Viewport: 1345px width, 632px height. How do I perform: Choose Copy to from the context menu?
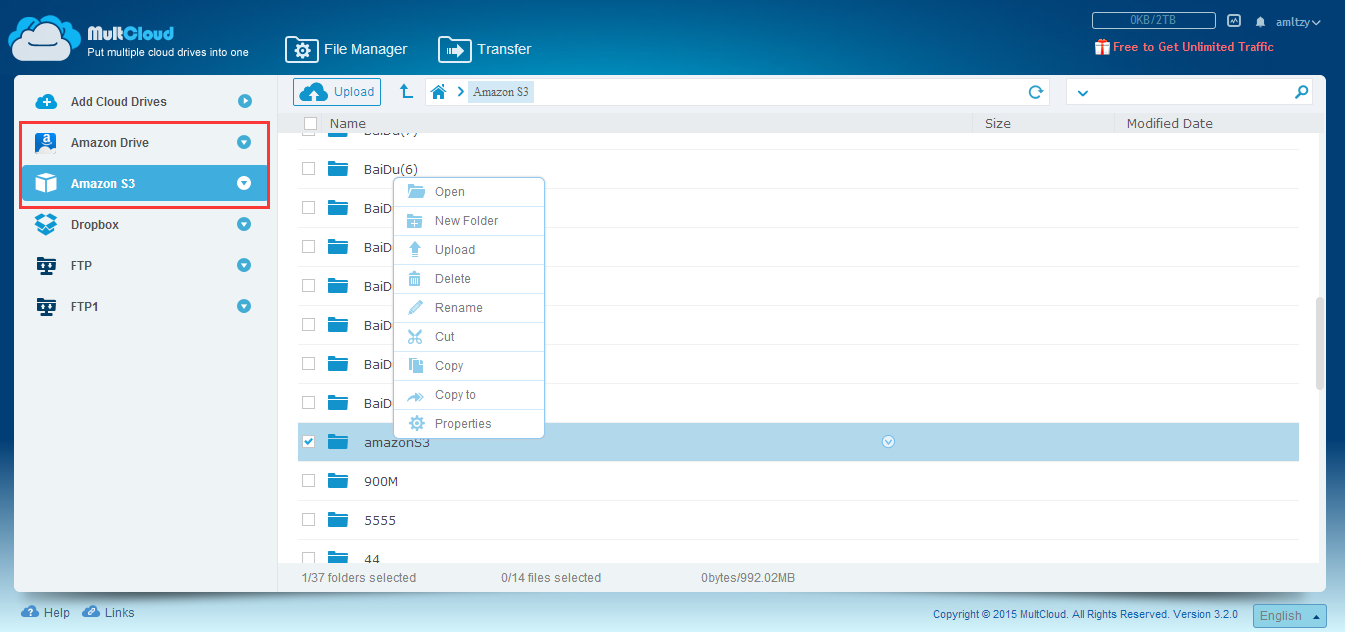pos(469,395)
